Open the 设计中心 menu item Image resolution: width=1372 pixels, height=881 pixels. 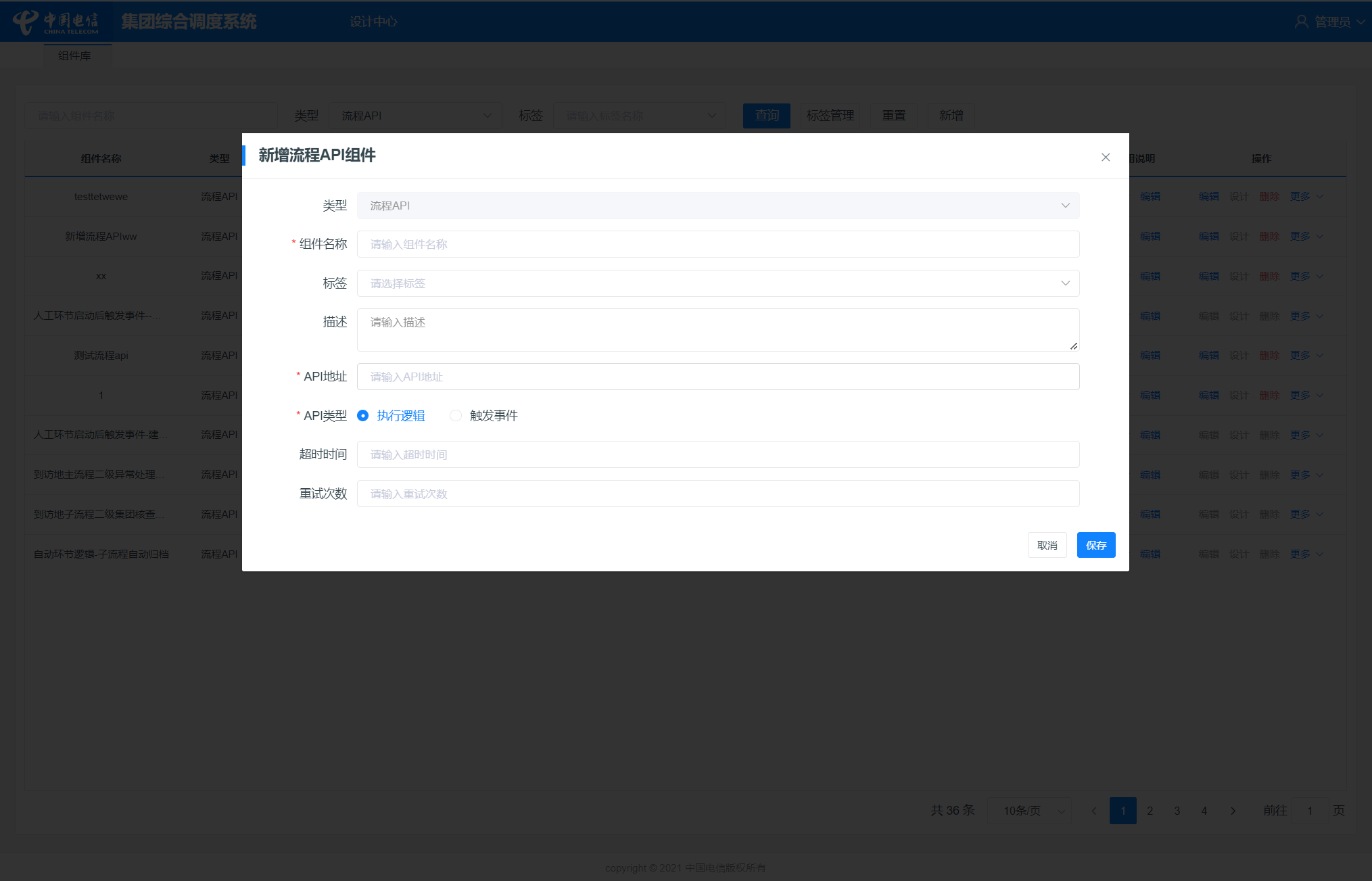[x=373, y=22]
